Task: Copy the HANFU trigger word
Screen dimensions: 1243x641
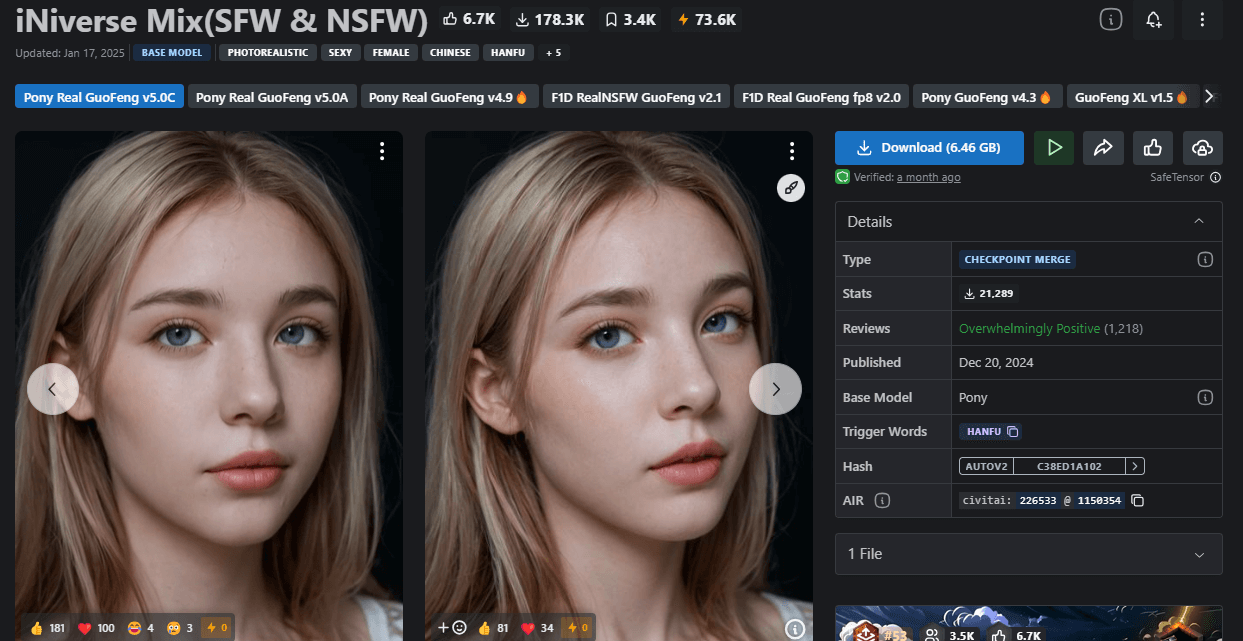Action: tap(1012, 432)
